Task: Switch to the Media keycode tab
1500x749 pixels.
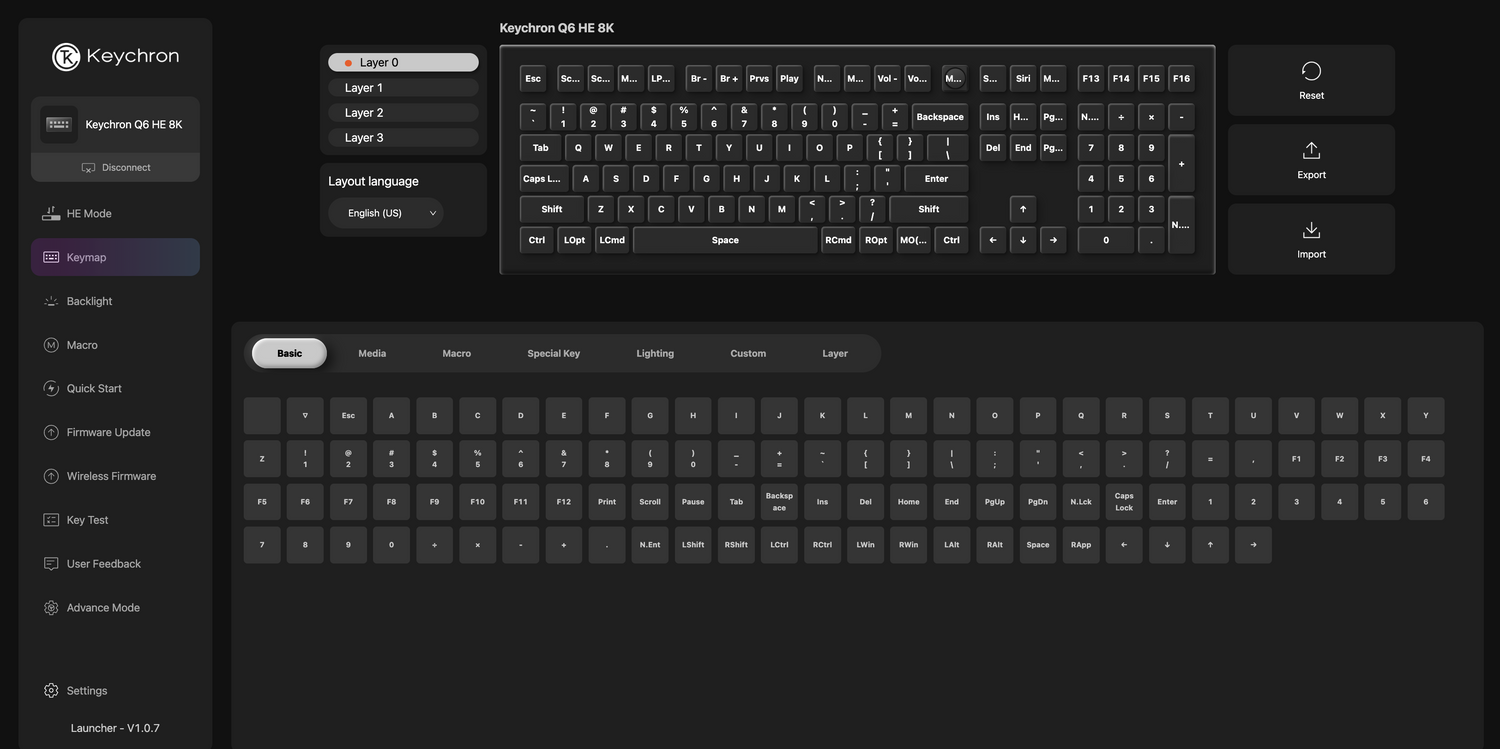Action: click(x=372, y=353)
